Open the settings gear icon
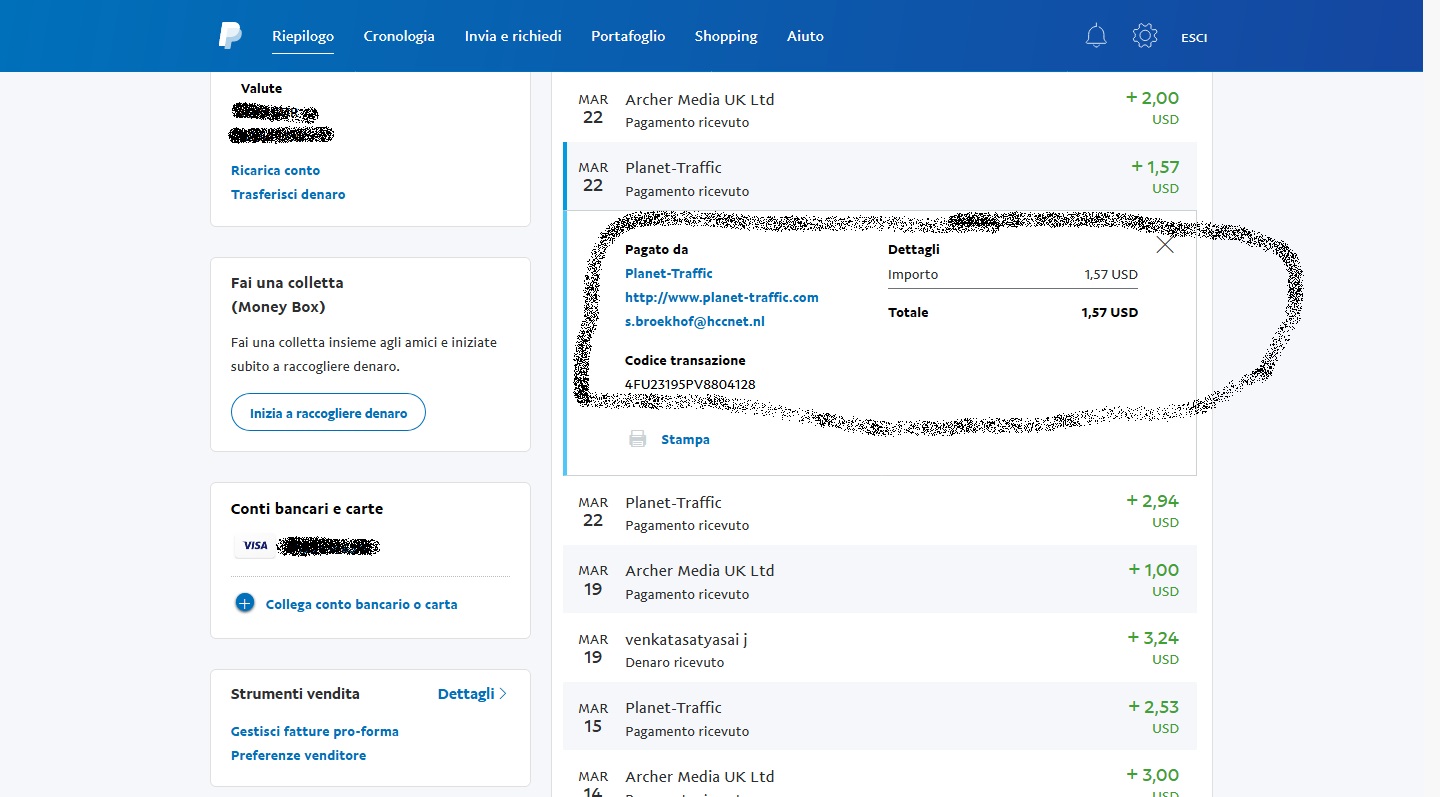This screenshot has width=1440, height=797. (x=1145, y=36)
